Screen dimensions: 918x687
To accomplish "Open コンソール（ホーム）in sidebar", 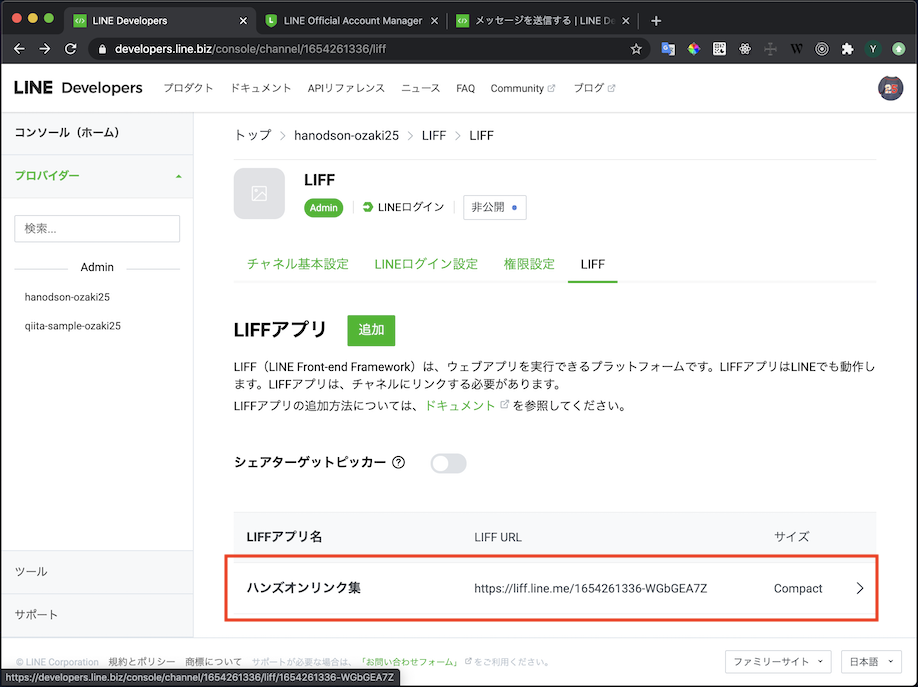I will [67, 133].
